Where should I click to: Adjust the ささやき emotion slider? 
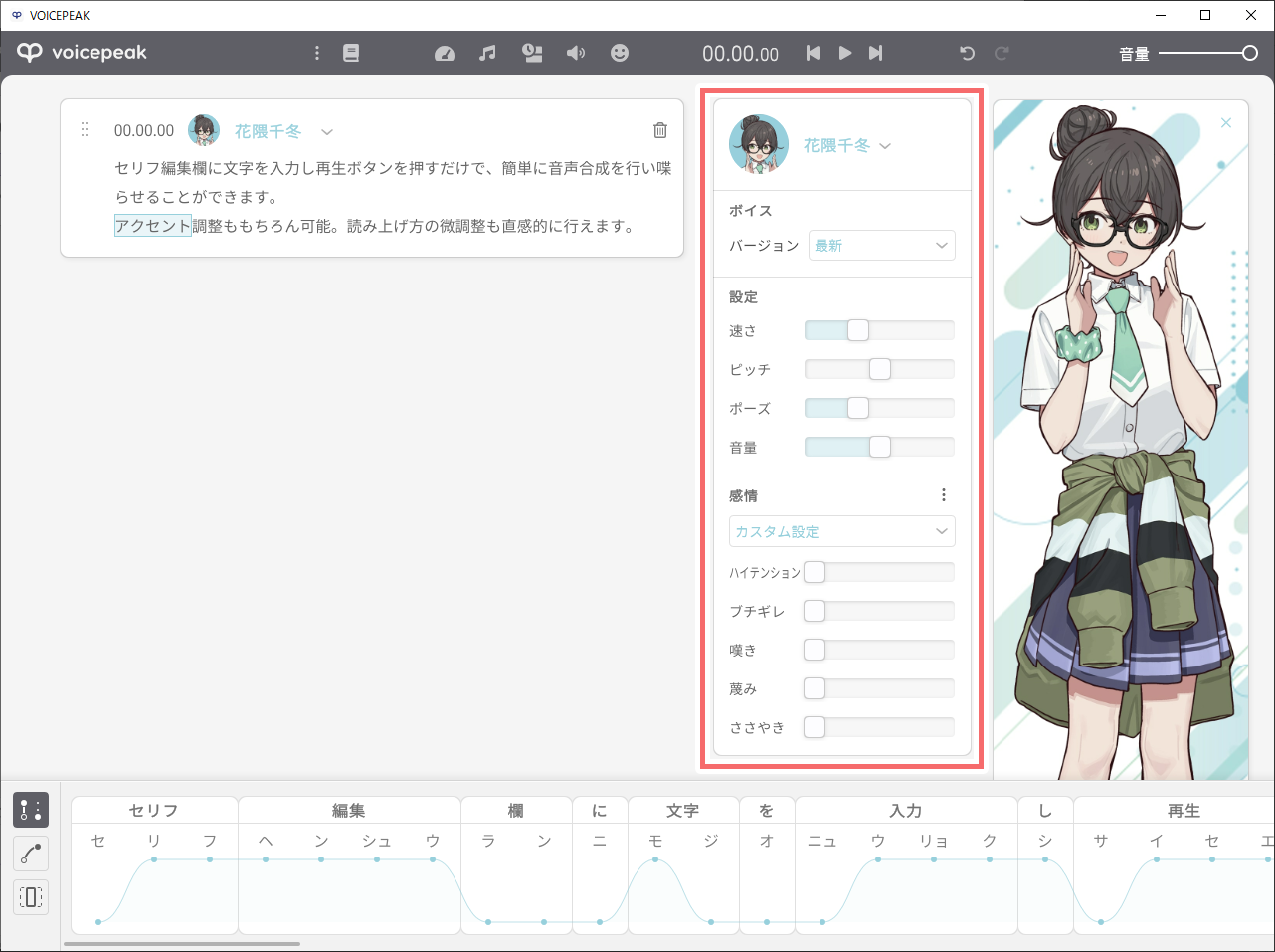coord(879,727)
